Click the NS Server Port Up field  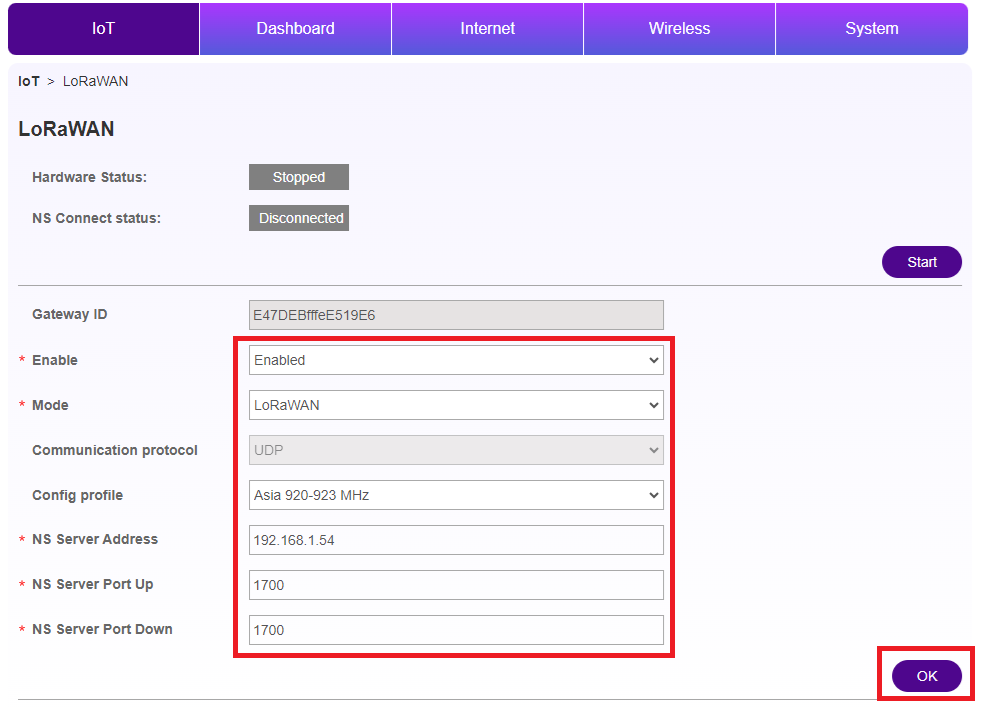tap(456, 585)
